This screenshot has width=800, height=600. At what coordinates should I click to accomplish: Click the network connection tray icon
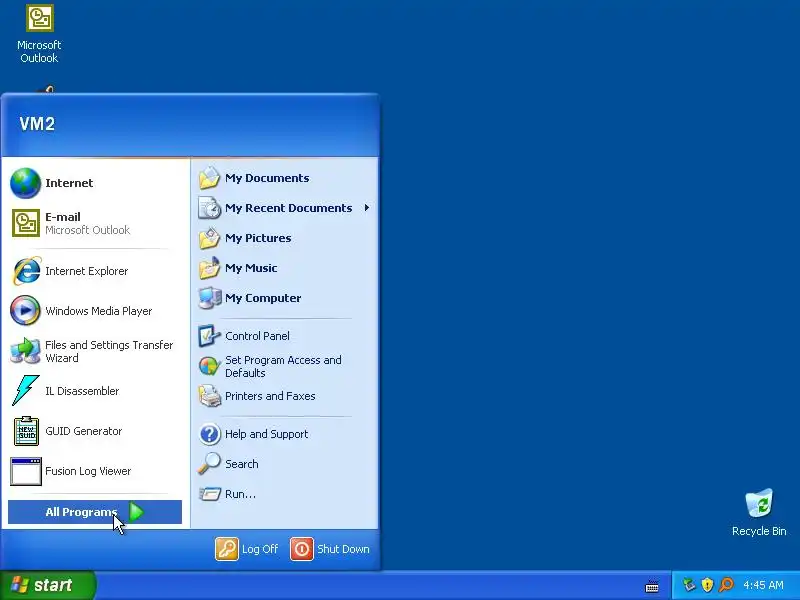[x=689, y=585]
